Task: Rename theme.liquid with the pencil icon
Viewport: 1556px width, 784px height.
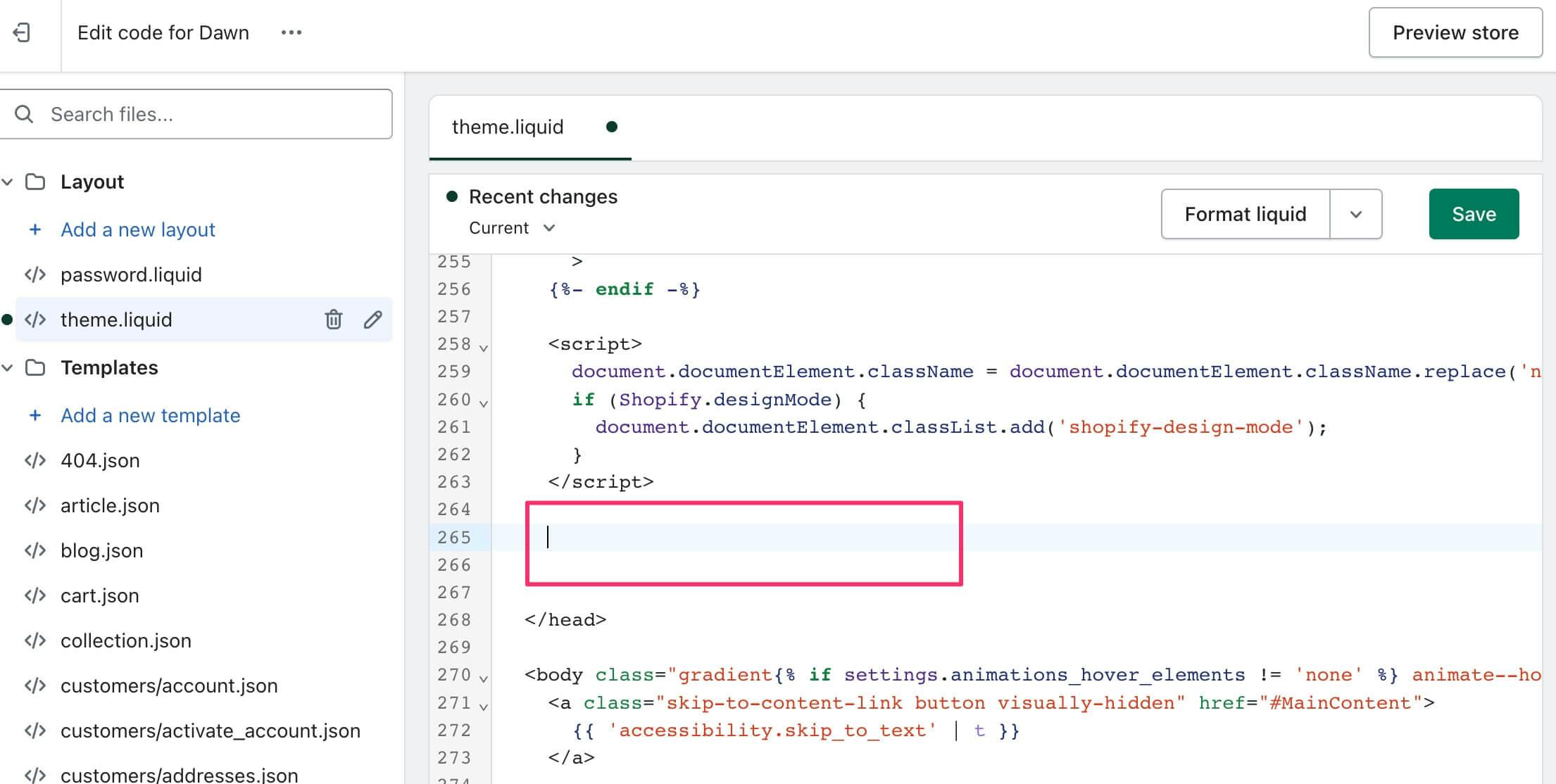Action: pyautogui.click(x=372, y=320)
